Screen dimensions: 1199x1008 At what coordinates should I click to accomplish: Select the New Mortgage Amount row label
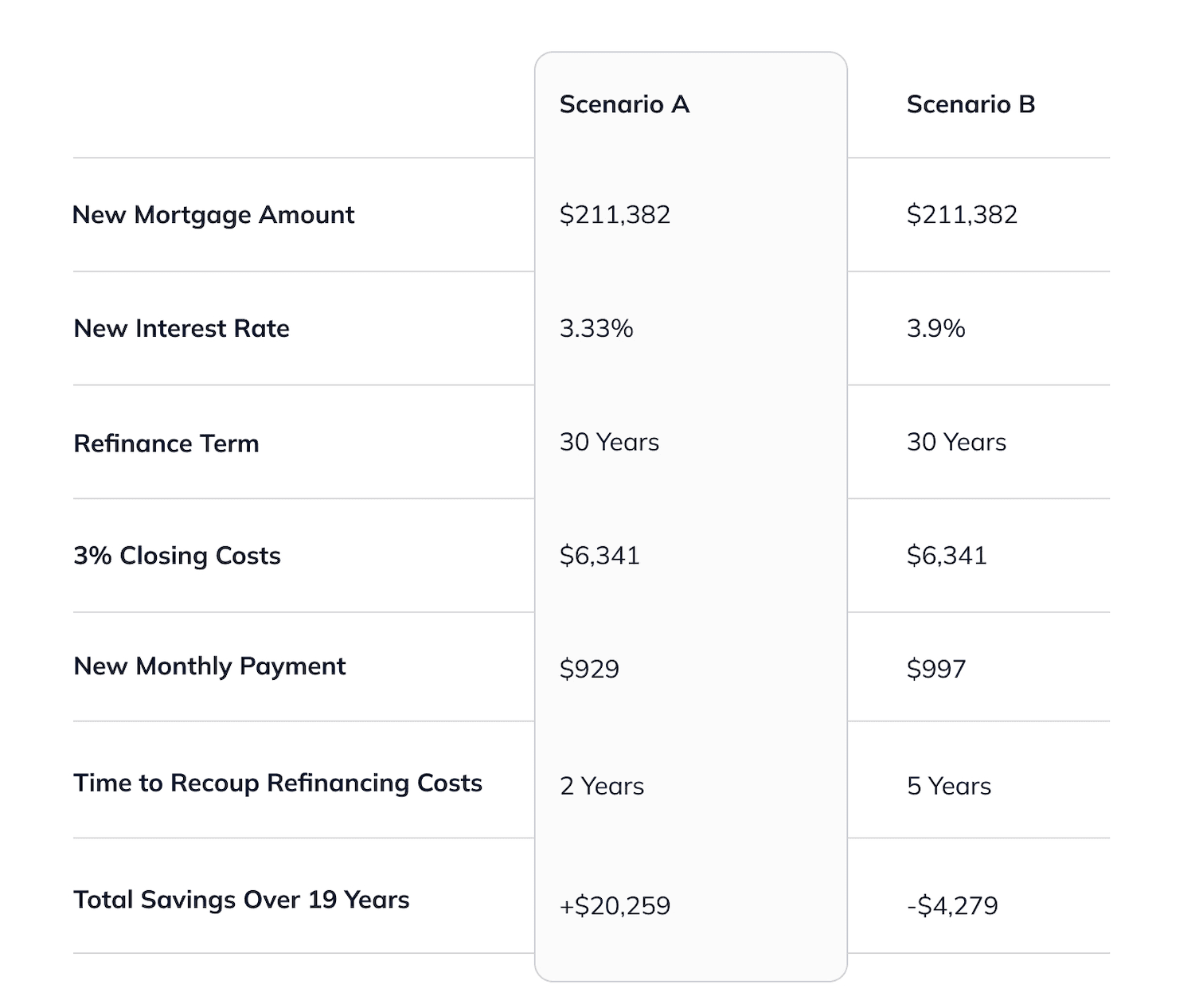[213, 215]
